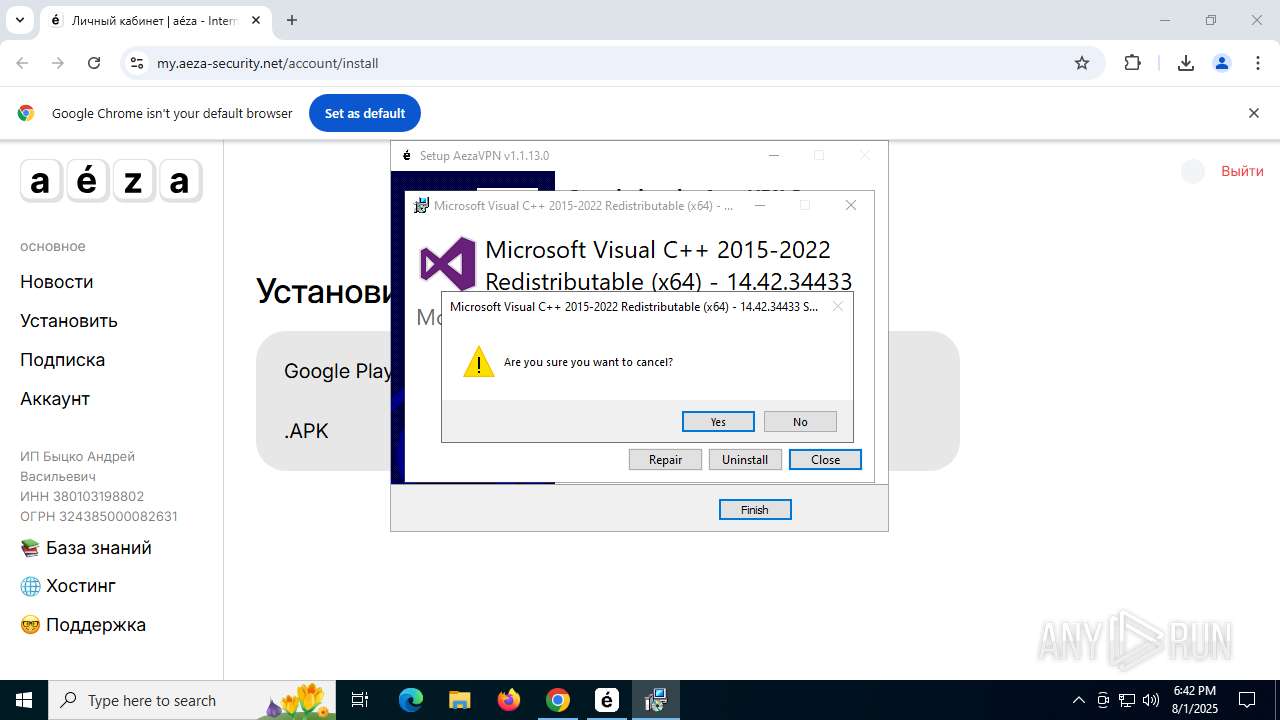Minimize the Visual C++ Redistributable window
The width and height of the screenshot is (1280, 720).
pos(760,205)
